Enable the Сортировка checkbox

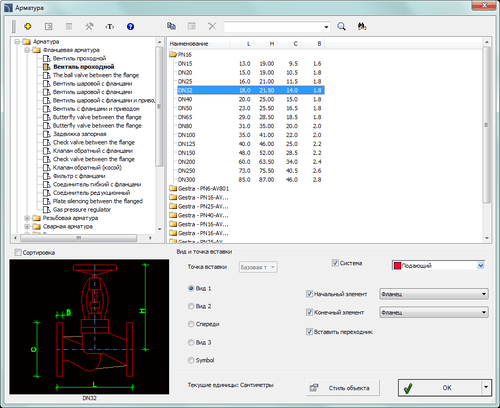point(18,252)
